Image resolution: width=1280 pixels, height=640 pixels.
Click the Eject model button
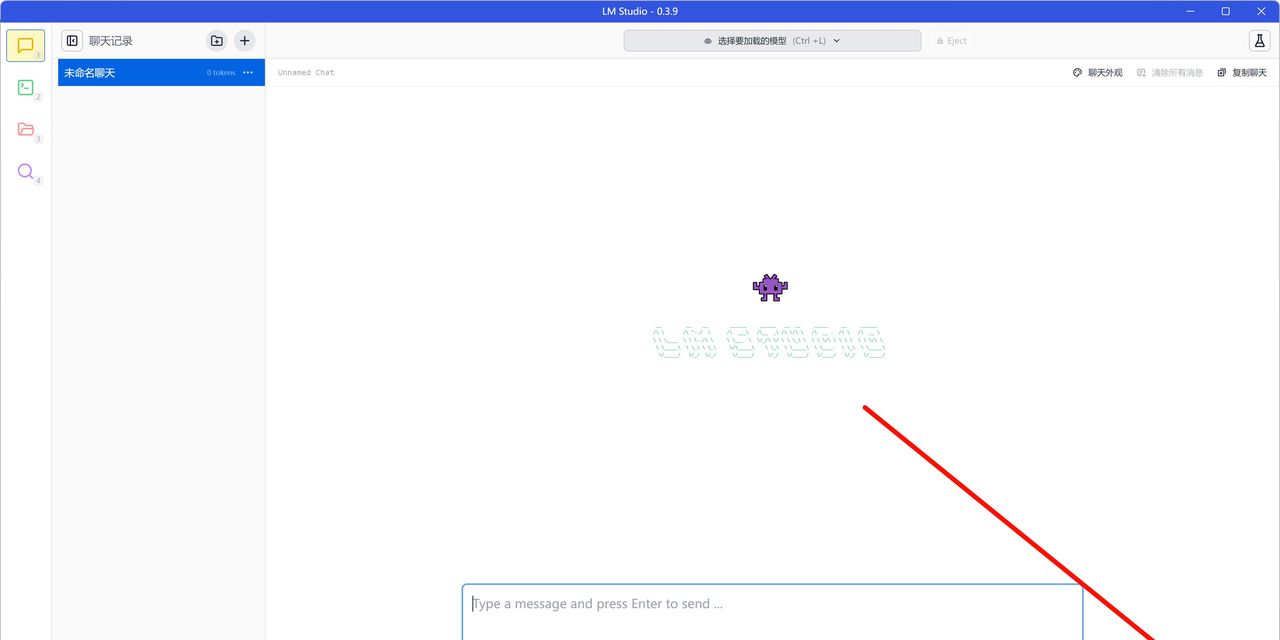pos(951,41)
